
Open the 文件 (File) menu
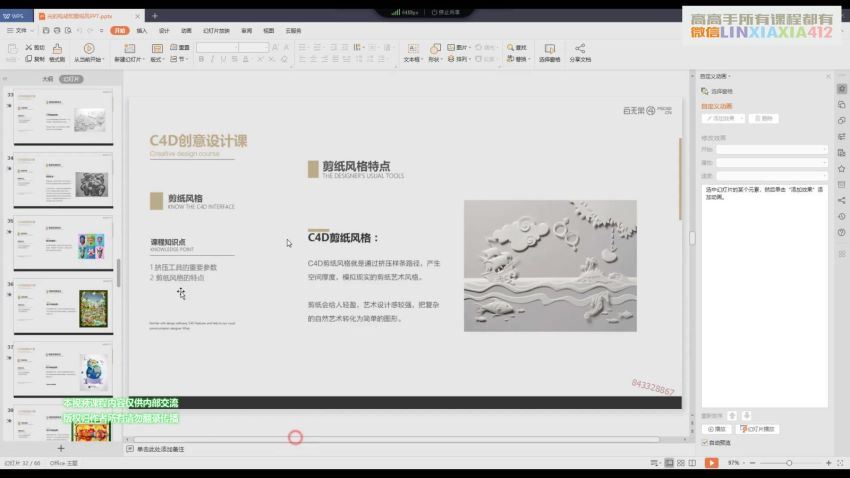point(20,31)
